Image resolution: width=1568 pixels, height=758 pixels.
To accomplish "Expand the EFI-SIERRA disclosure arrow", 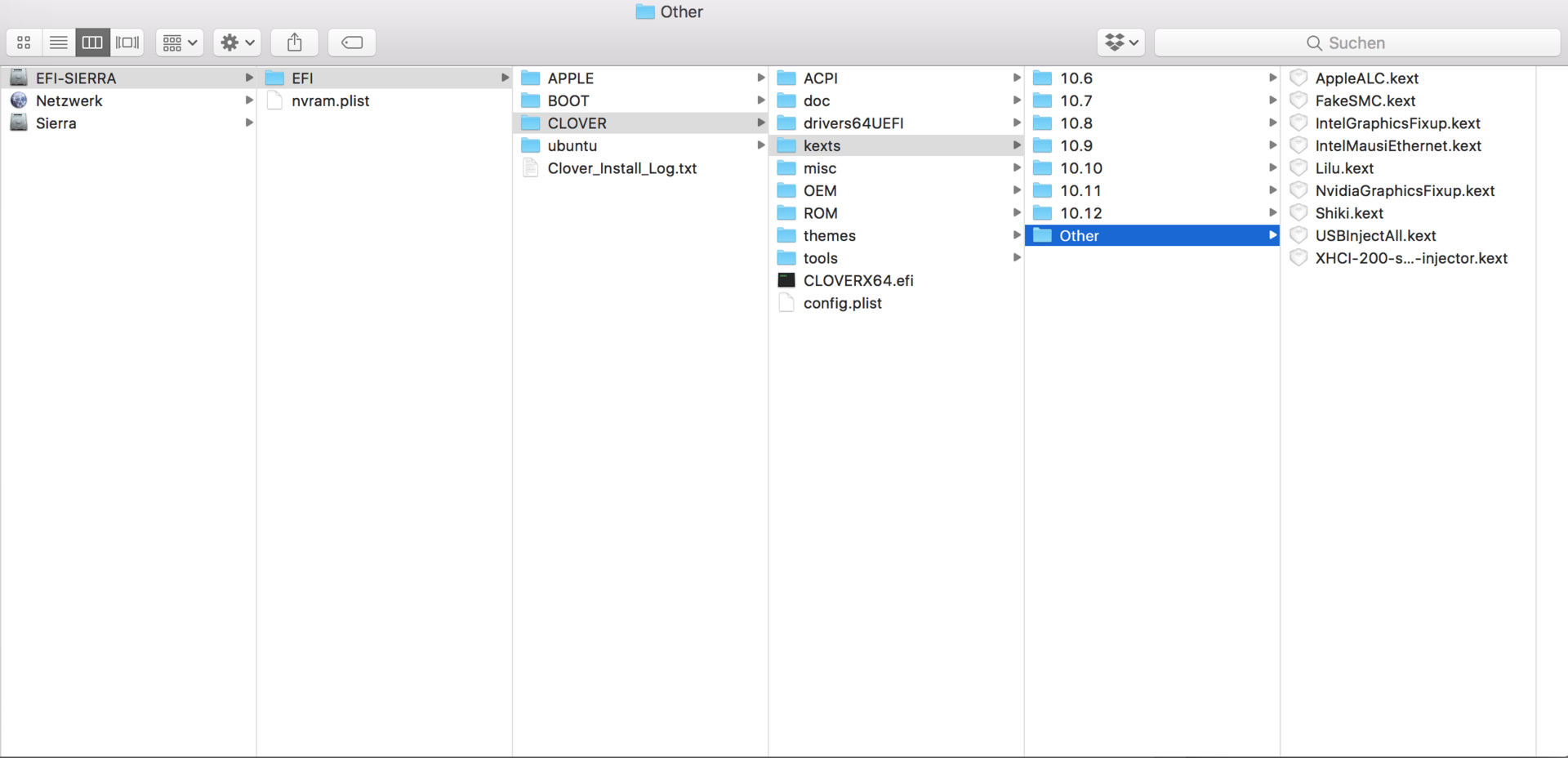I will point(249,78).
